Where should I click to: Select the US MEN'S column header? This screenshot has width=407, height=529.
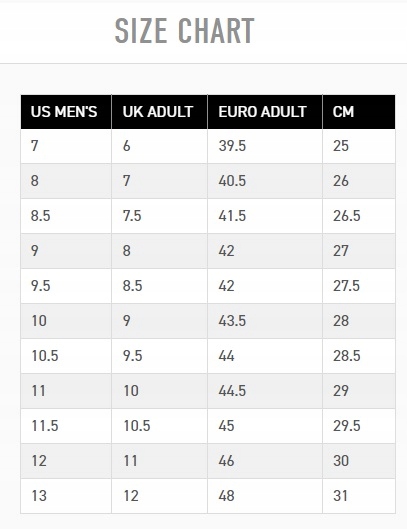[x=66, y=112]
